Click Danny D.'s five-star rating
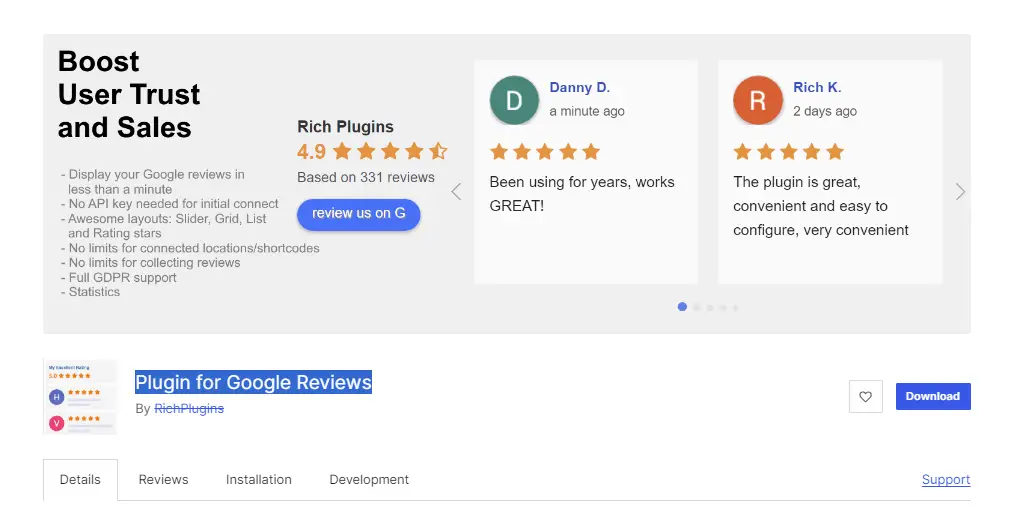The width and height of the screenshot is (1021, 526). [x=545, y=152]
